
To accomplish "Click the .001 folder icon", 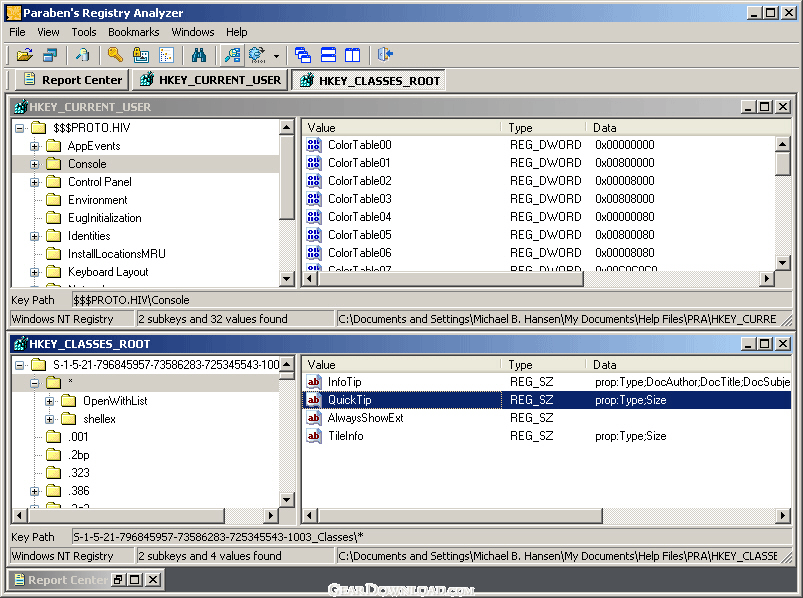I will click(54, 437).
